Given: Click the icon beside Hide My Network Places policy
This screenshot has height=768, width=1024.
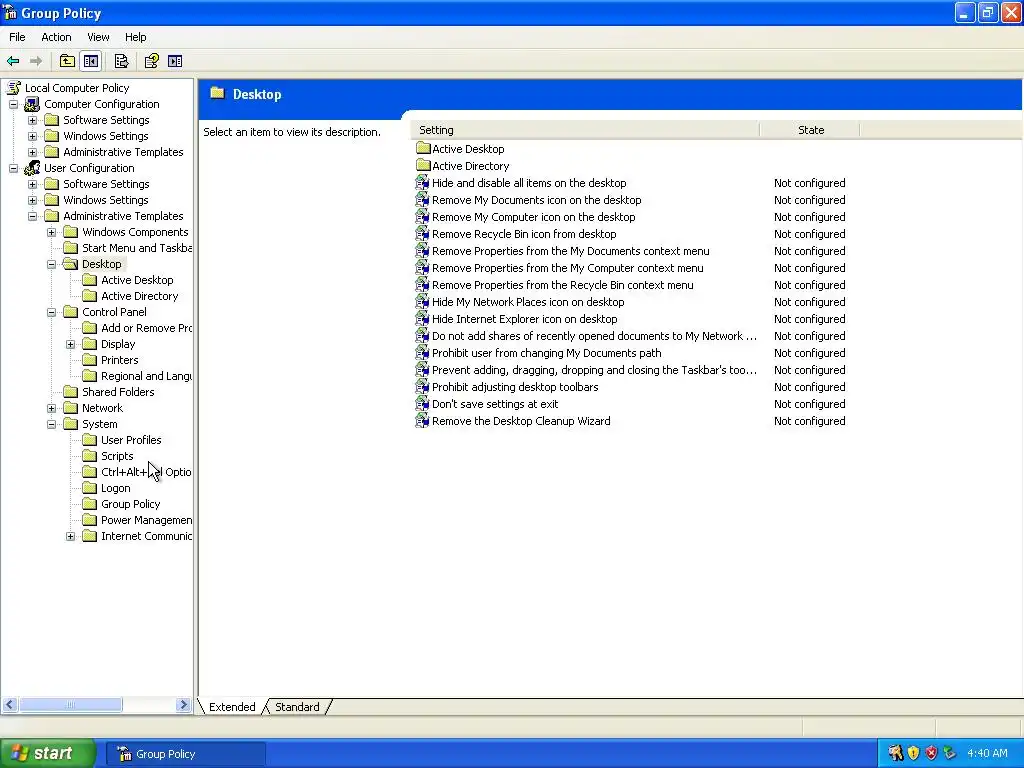Looking at the screenshot, I should [423, 302].
